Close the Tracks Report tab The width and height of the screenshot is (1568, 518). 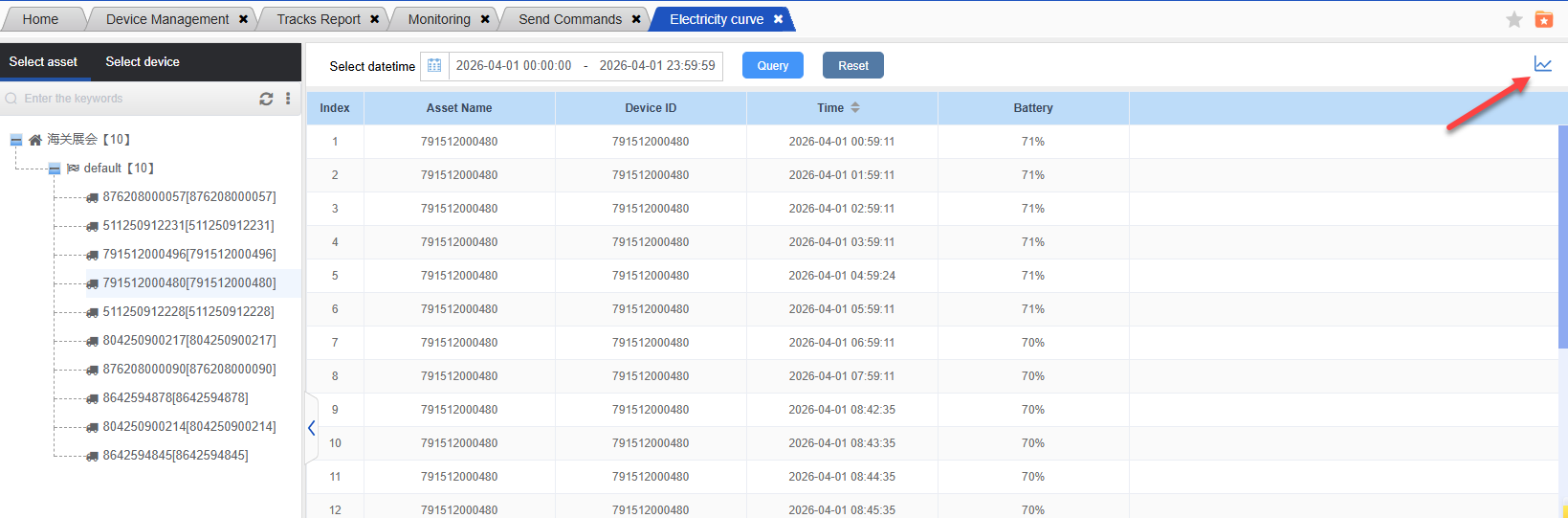374,19
